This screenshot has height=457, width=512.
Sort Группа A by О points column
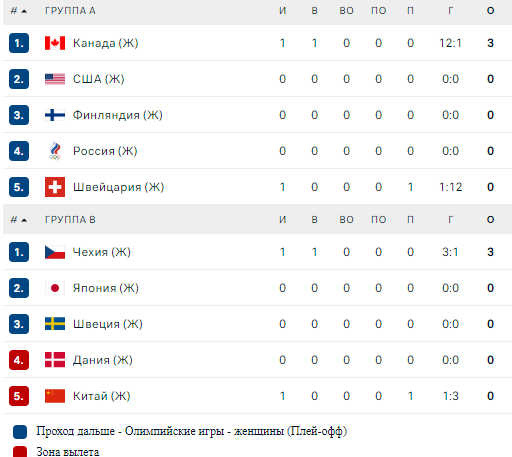[490, 11]
